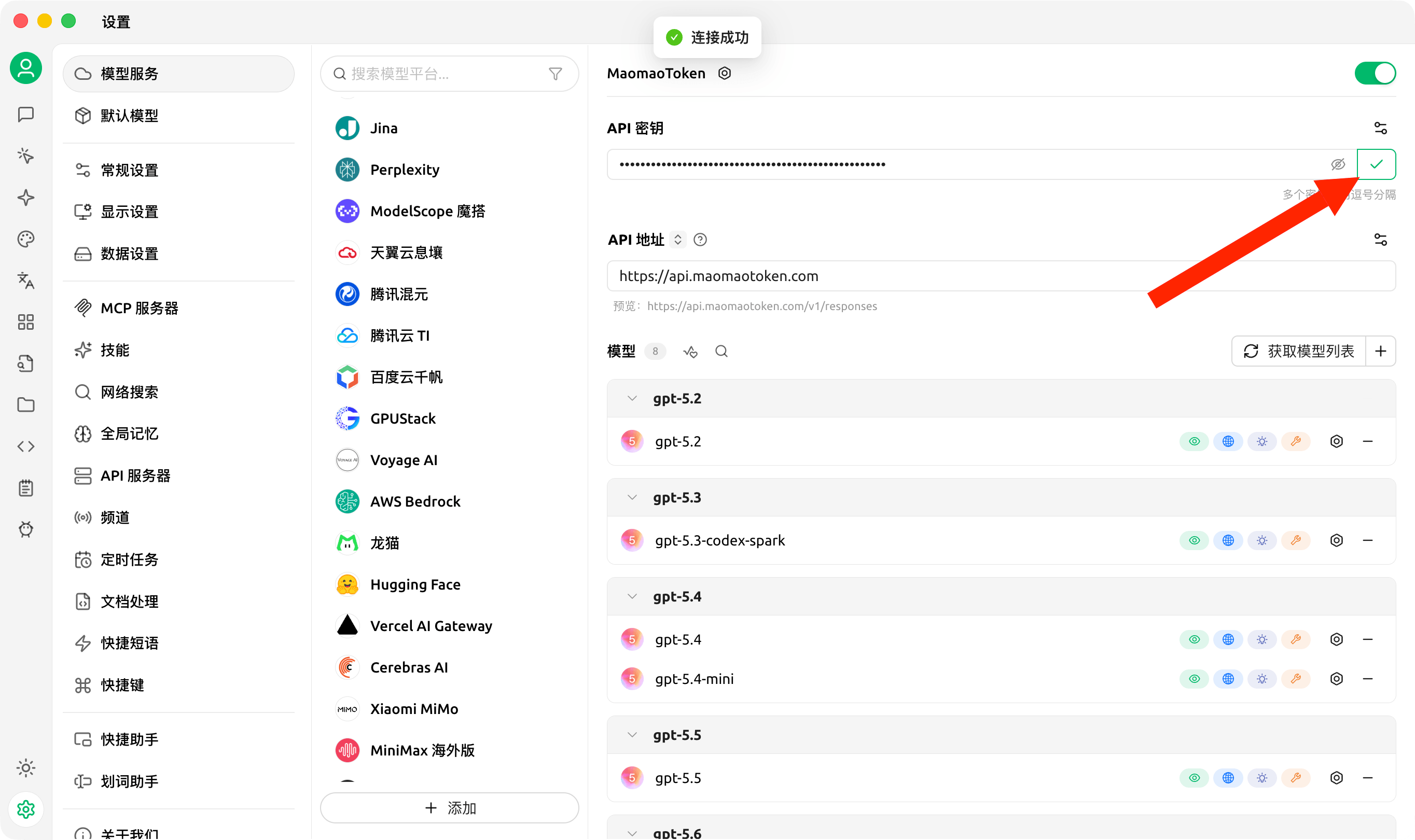Disable the MaomaoToken provider switch

(1375, 73)
